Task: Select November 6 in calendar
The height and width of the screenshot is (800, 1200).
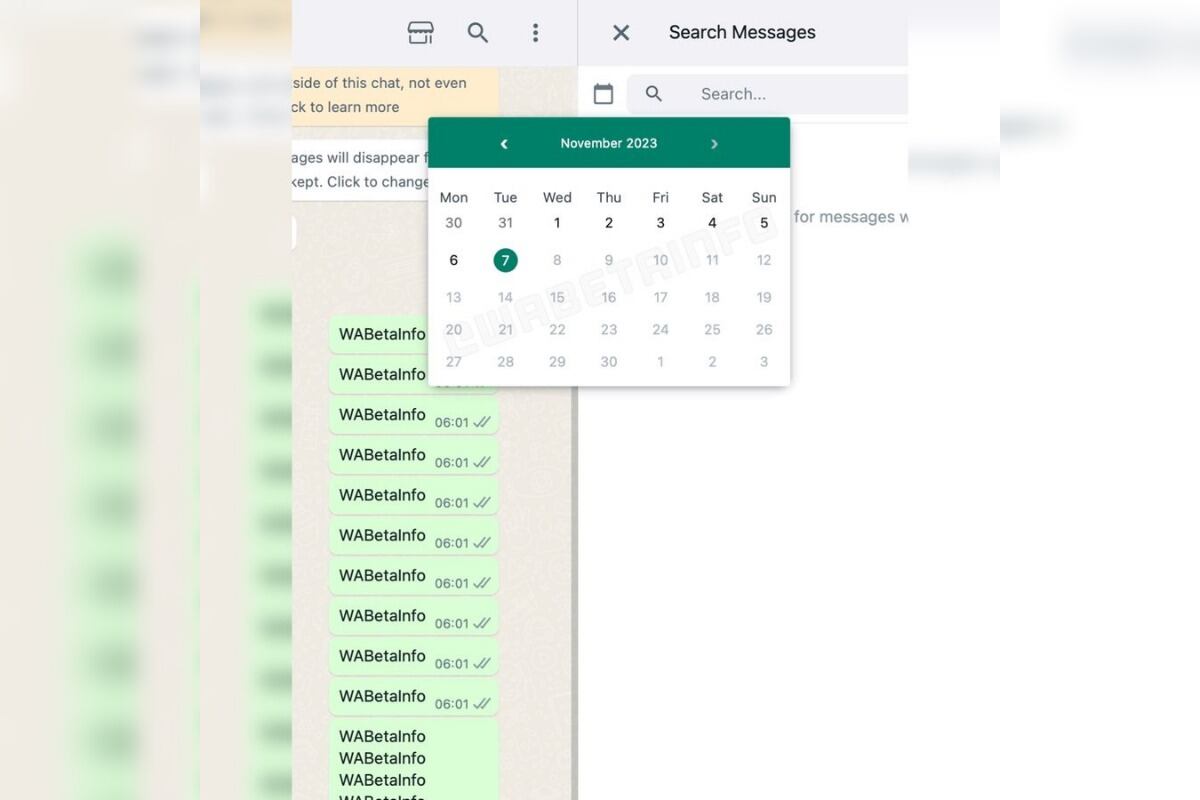Action: [454, 260]
